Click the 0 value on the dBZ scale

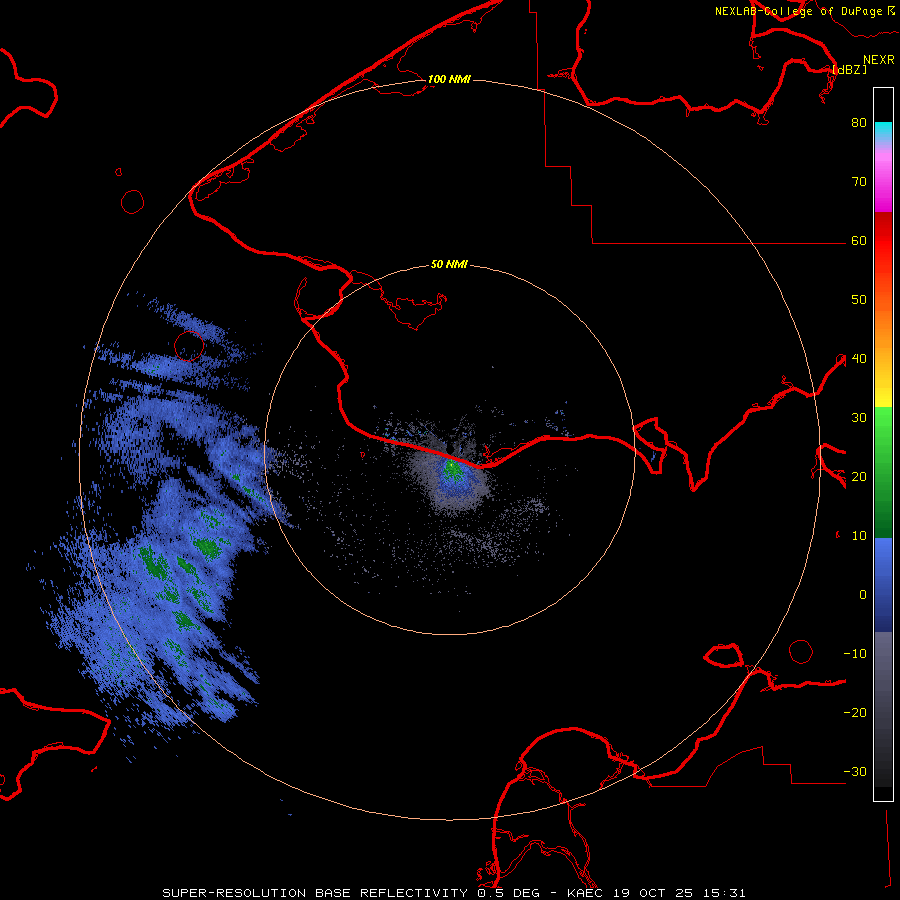coord(863,595)
